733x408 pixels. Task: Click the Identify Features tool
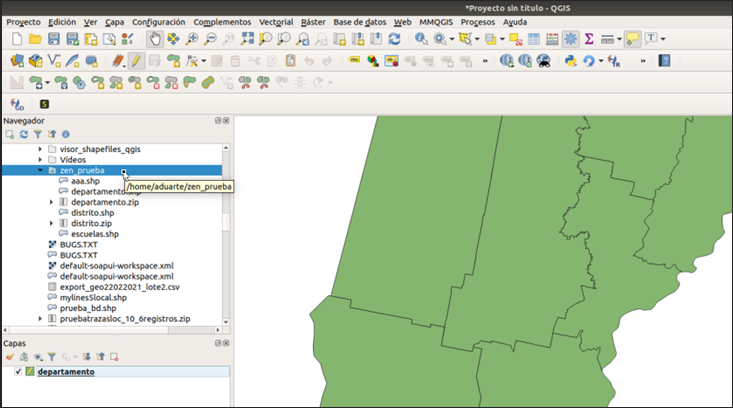[x=421, y=39]
